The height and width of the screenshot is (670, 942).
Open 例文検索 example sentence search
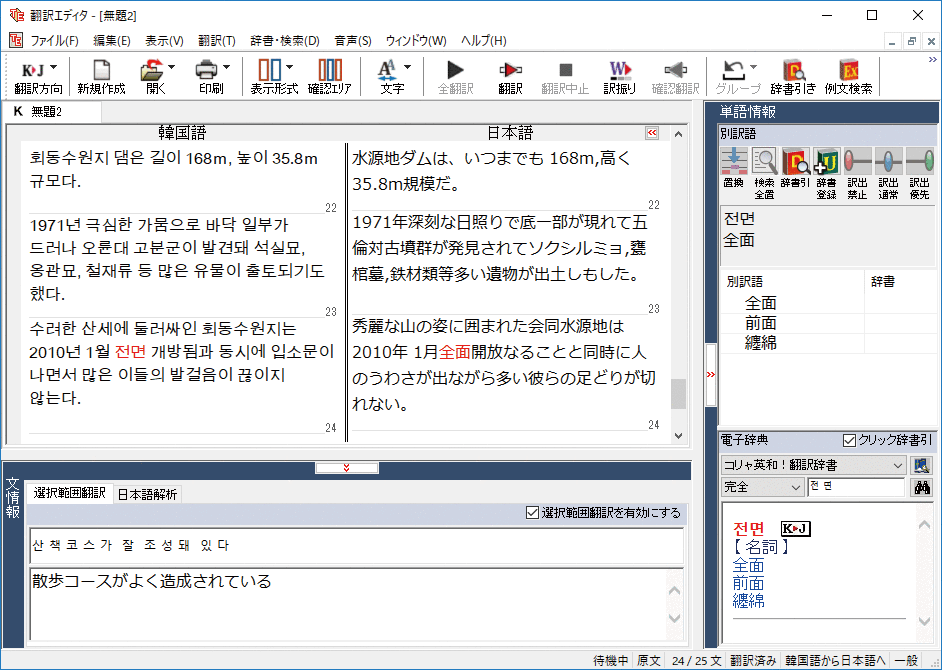848,76
